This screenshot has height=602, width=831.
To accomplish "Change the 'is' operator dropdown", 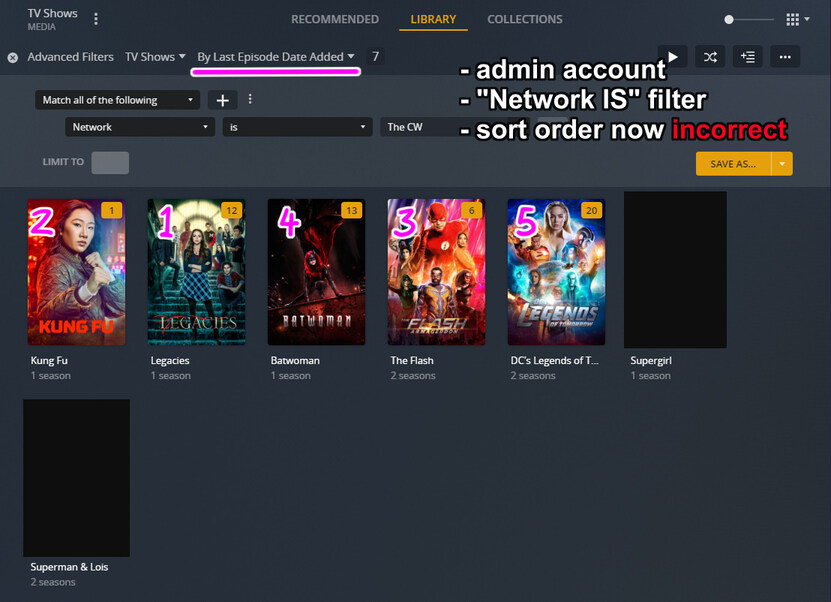I will (x=297, y=127).
